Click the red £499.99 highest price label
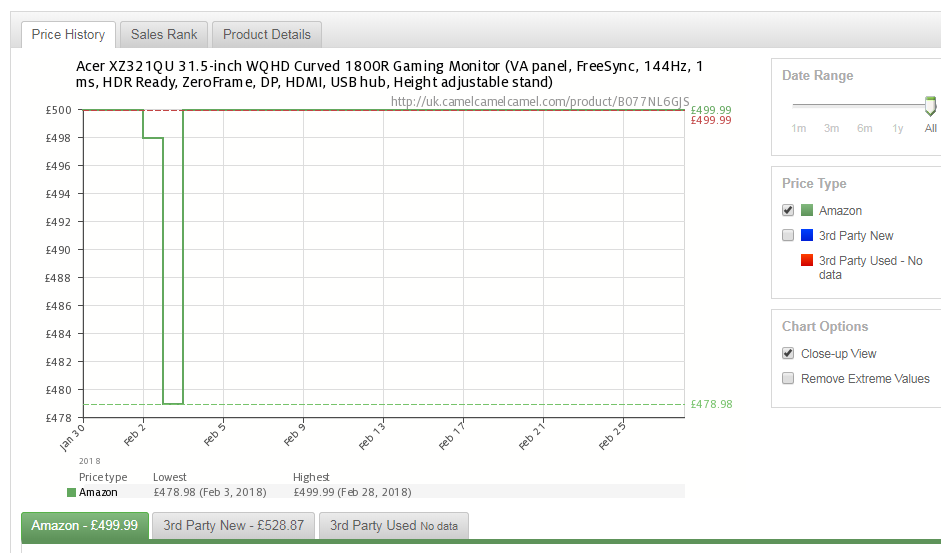Image resolution: width=941 pixels, height=553 pixels. point(711,120)
